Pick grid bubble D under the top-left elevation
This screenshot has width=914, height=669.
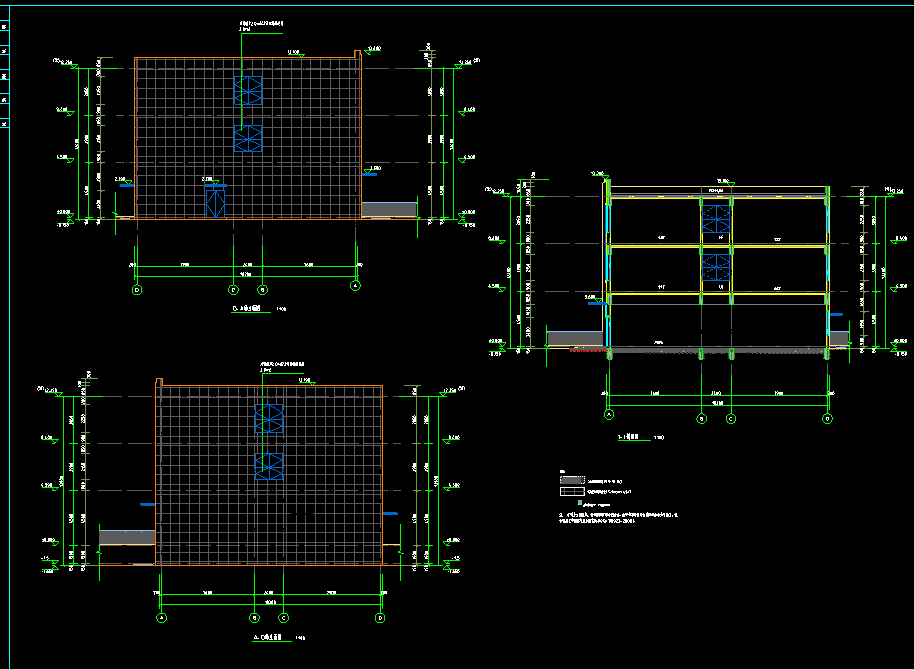(x=137, y=289)
